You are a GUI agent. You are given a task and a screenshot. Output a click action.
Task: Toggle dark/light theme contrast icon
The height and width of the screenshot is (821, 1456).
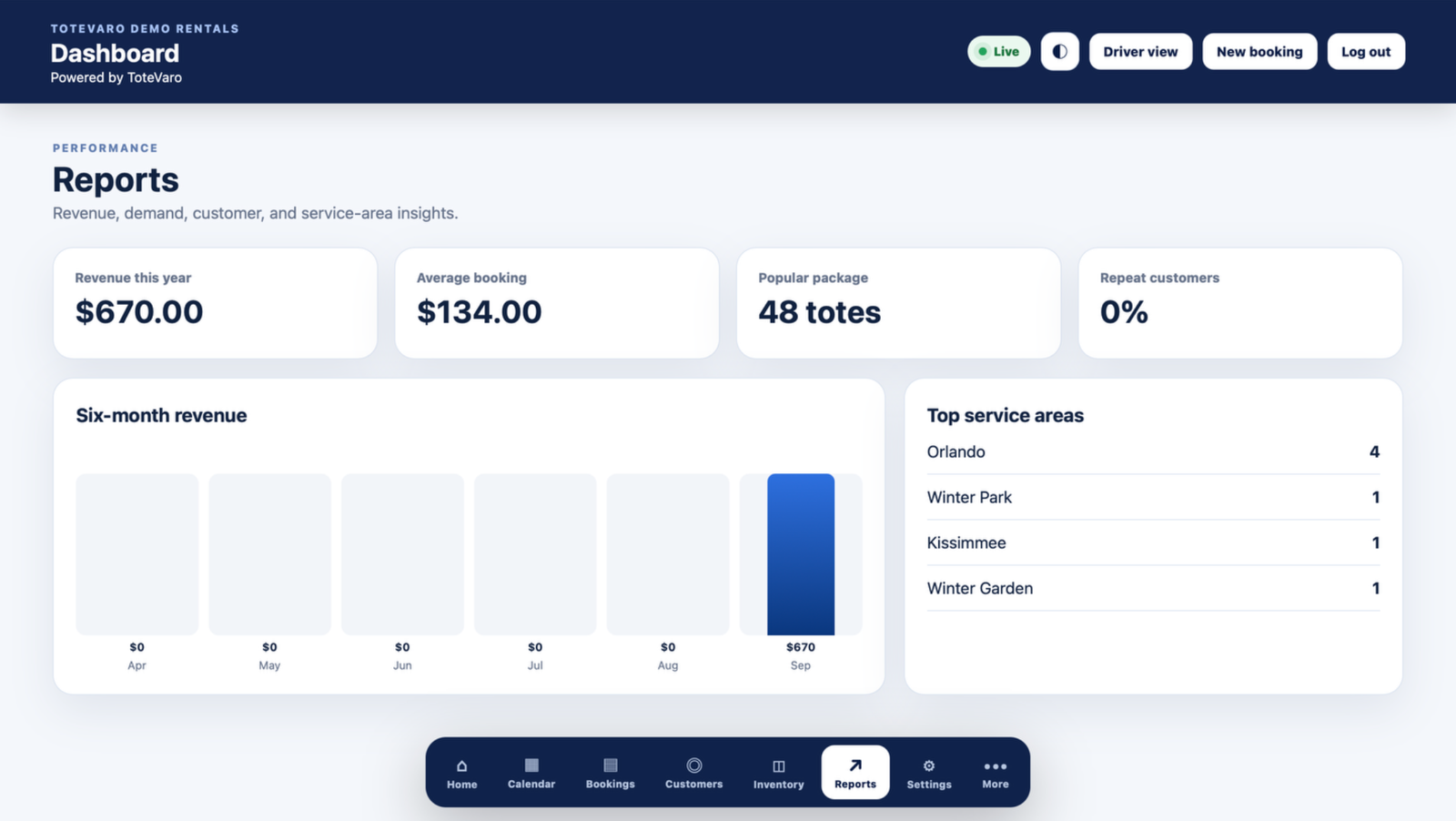pyautogui.click(x=1060, y=52)
